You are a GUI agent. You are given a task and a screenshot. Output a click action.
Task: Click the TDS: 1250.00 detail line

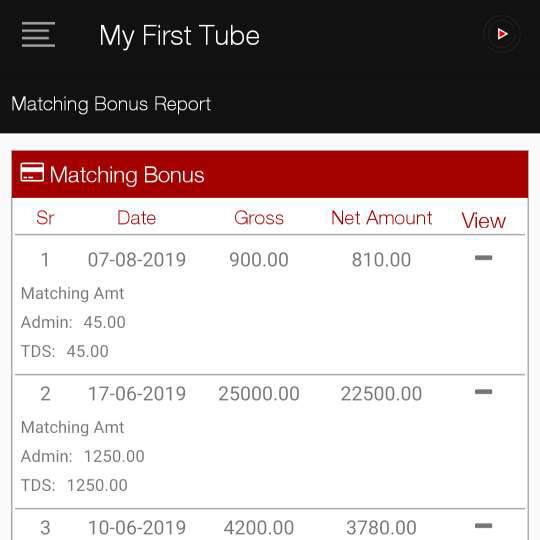click(x=74, y=485)
